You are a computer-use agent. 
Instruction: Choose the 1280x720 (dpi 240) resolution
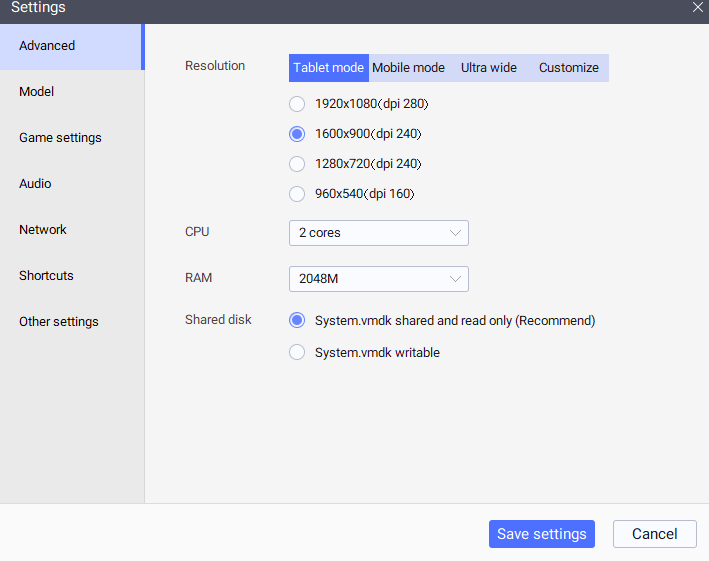(297, 164)
